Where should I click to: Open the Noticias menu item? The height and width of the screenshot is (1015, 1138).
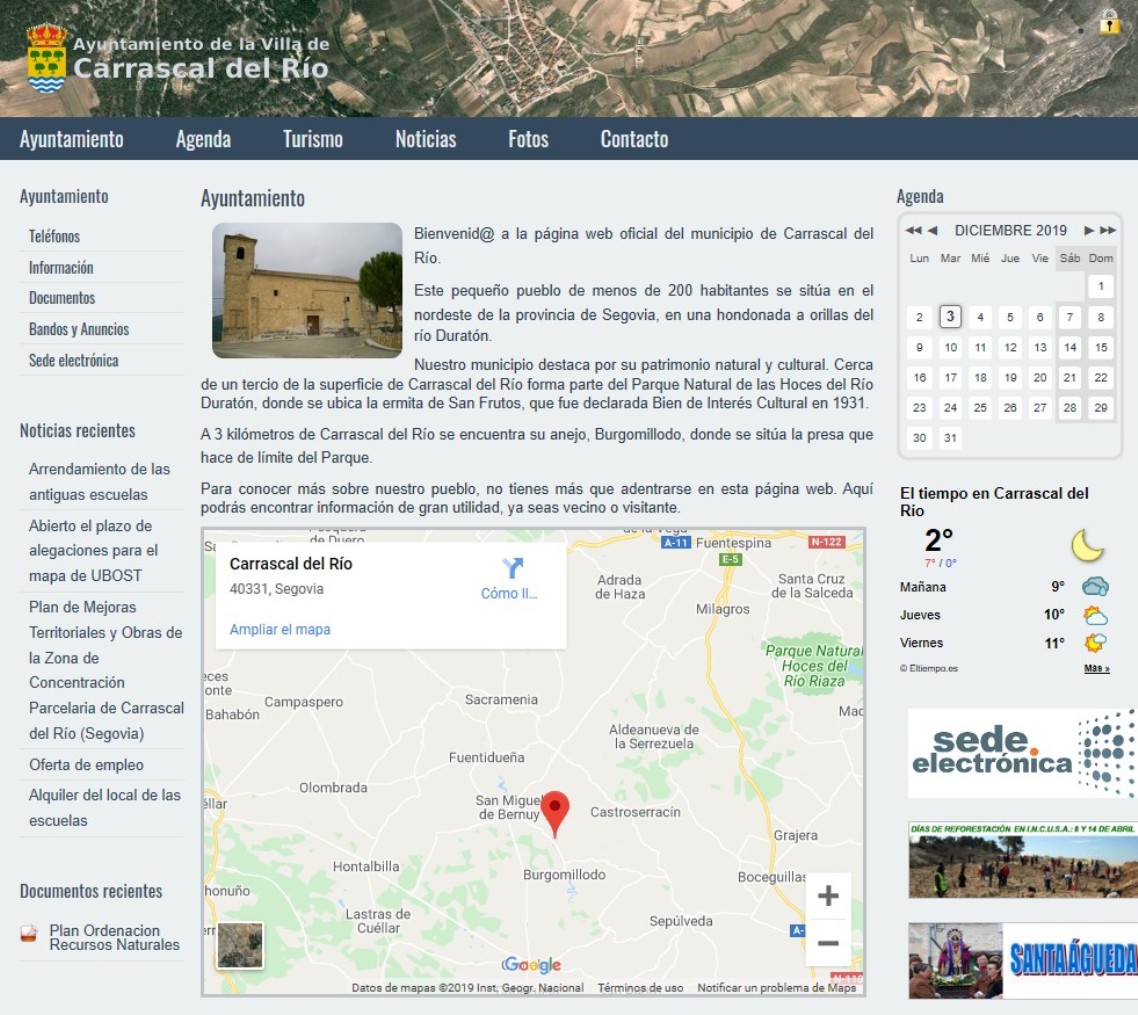(x=425, y=139)
